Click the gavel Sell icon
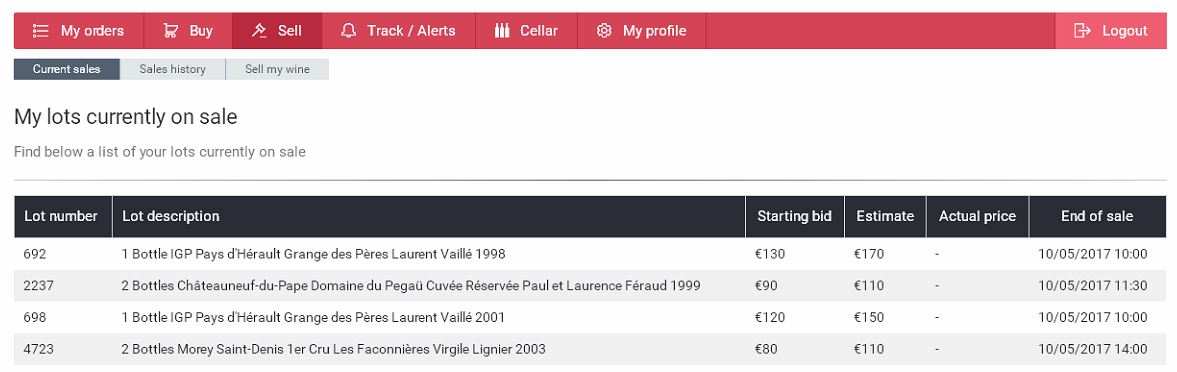This screenshot has height=372, width=1177. (260, 31)
